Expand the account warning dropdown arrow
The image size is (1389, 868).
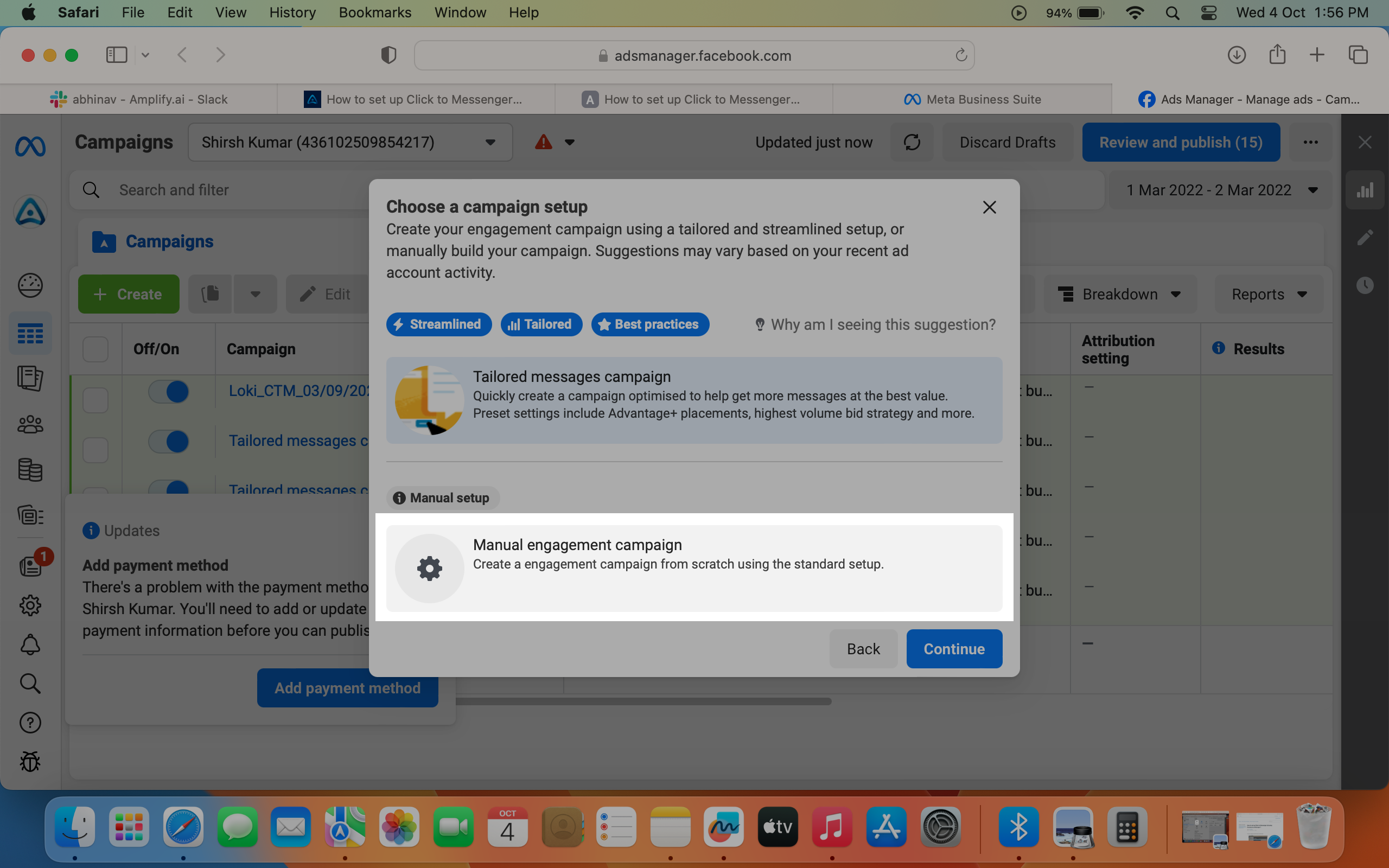click(569, 142)
